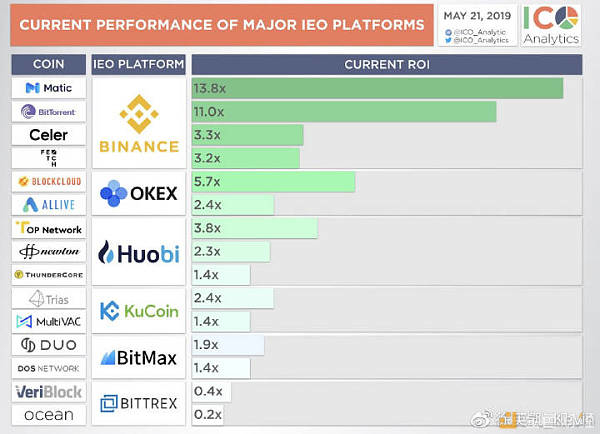Screen dimensions: 600x434
Task: Select the Celer coin cell
Action: click(x=49, y=135)
